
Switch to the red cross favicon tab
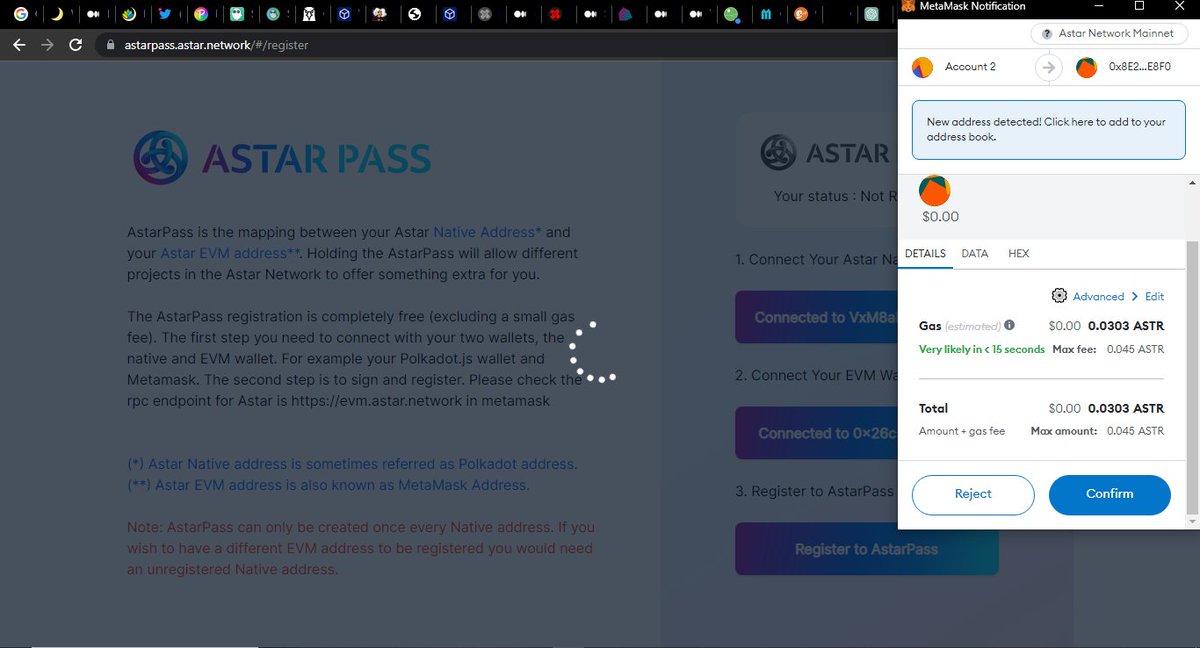(x=555, y=15)
